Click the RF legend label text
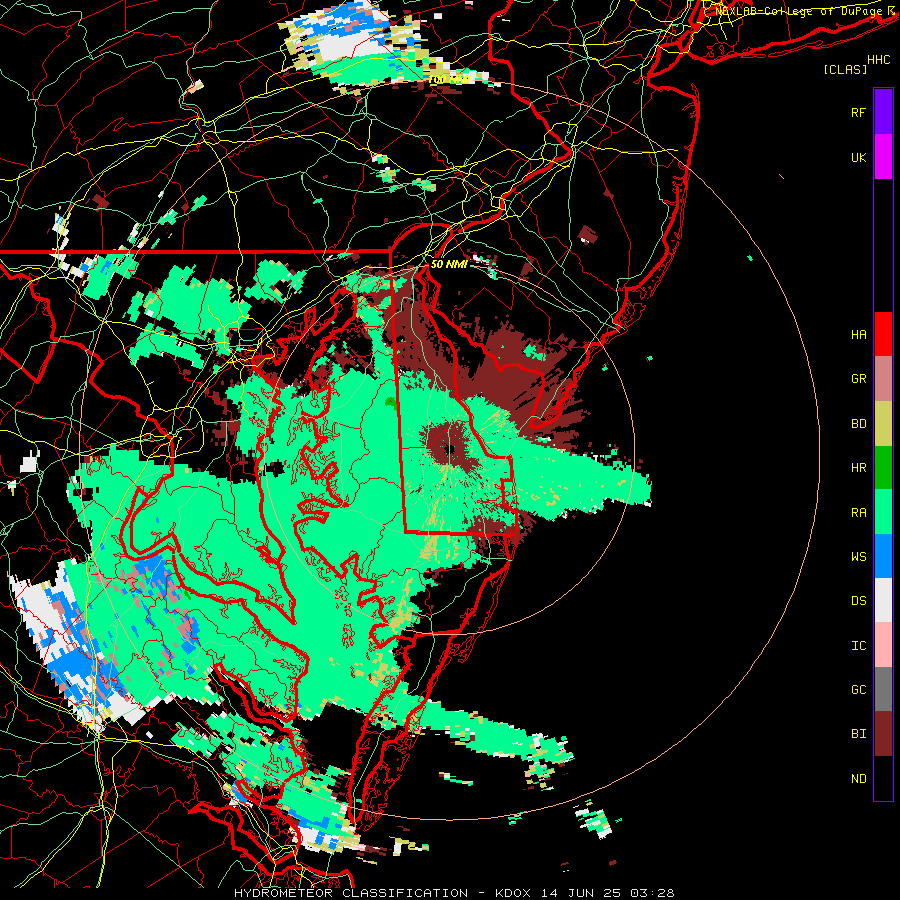This screenshot has width=900, height=900. pos(858,112)
